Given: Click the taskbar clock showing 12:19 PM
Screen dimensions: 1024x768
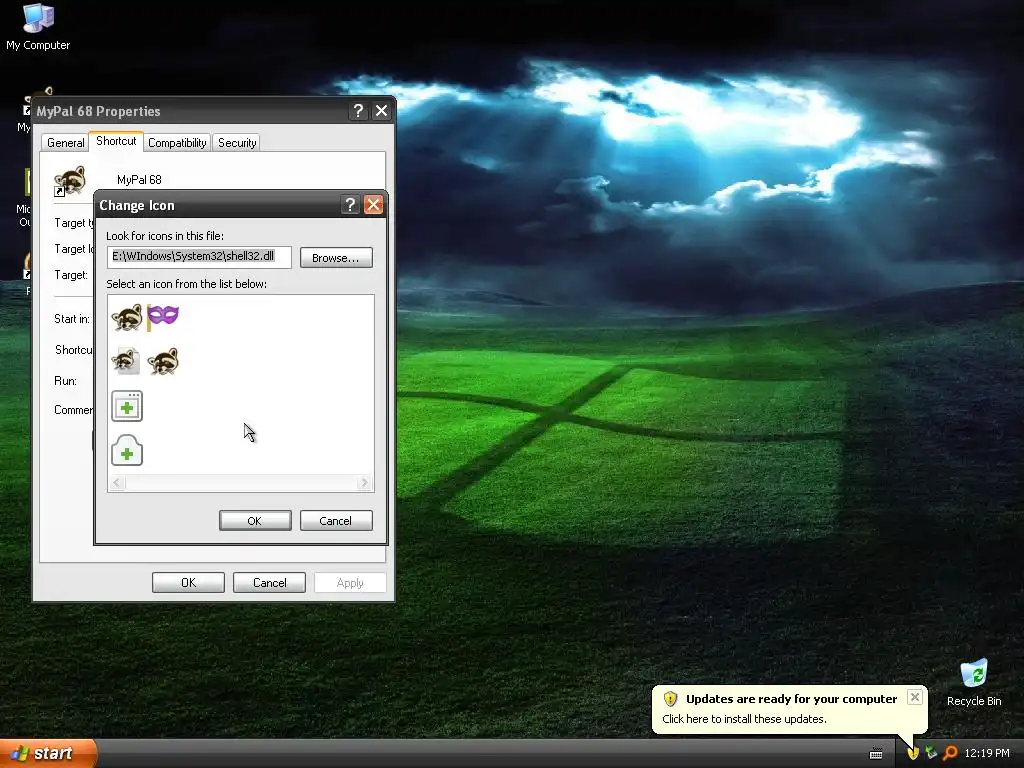Looking at the screenshot, I should pyautogui.click(x=987, y=753).
